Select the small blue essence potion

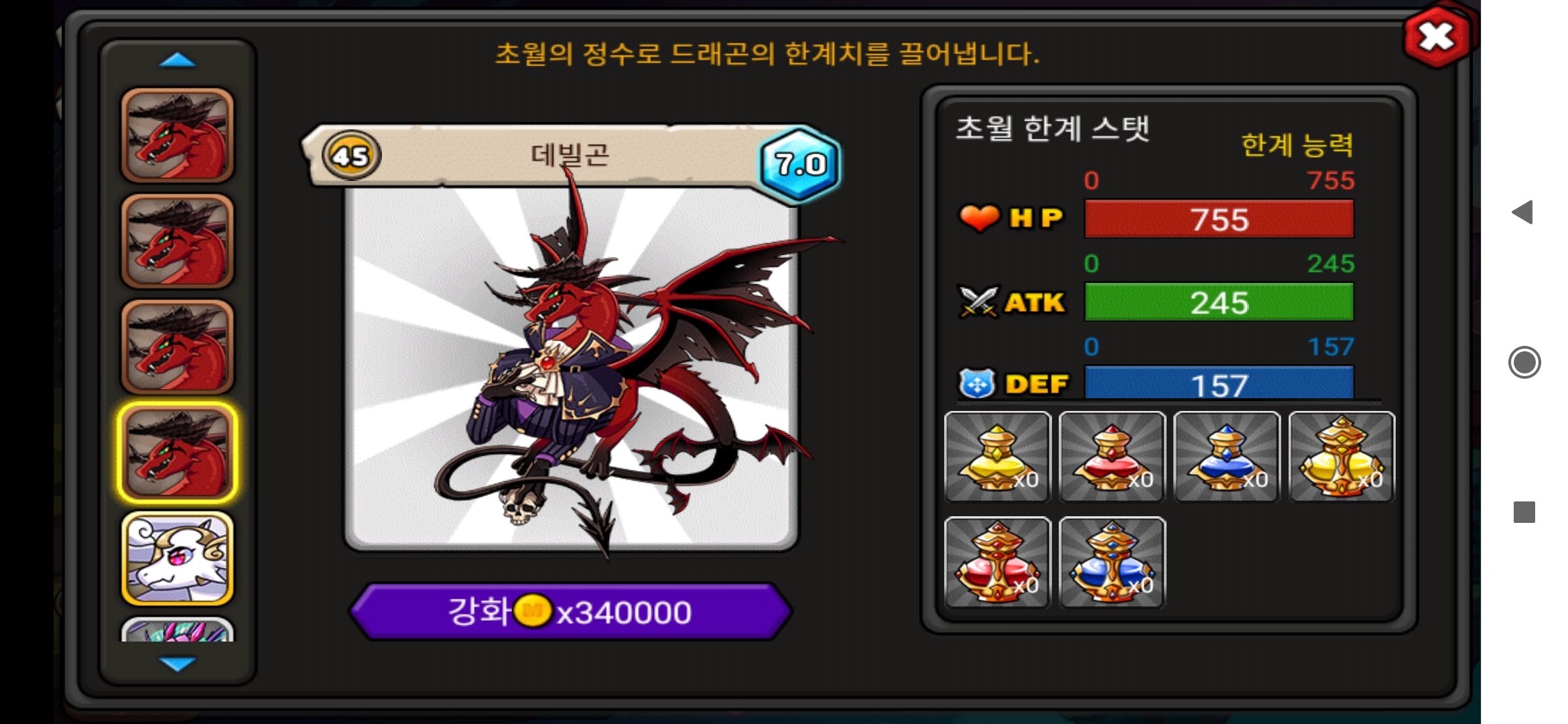(1227, 457)
